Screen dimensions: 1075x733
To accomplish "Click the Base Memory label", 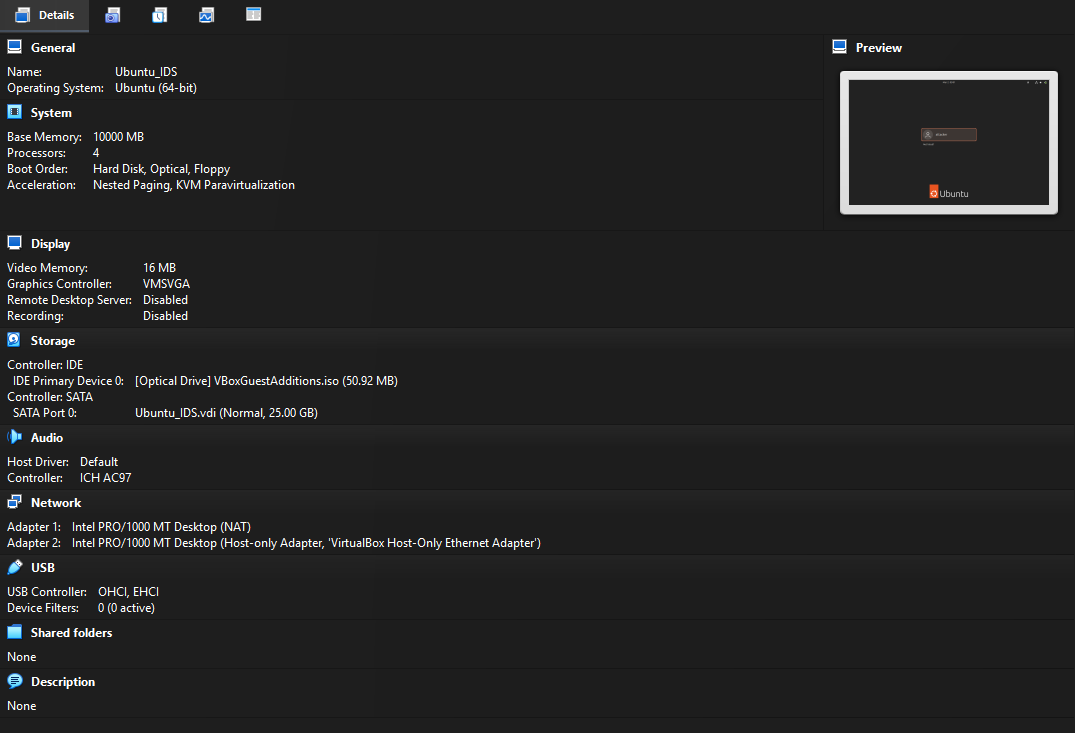I will coord(44,136).
